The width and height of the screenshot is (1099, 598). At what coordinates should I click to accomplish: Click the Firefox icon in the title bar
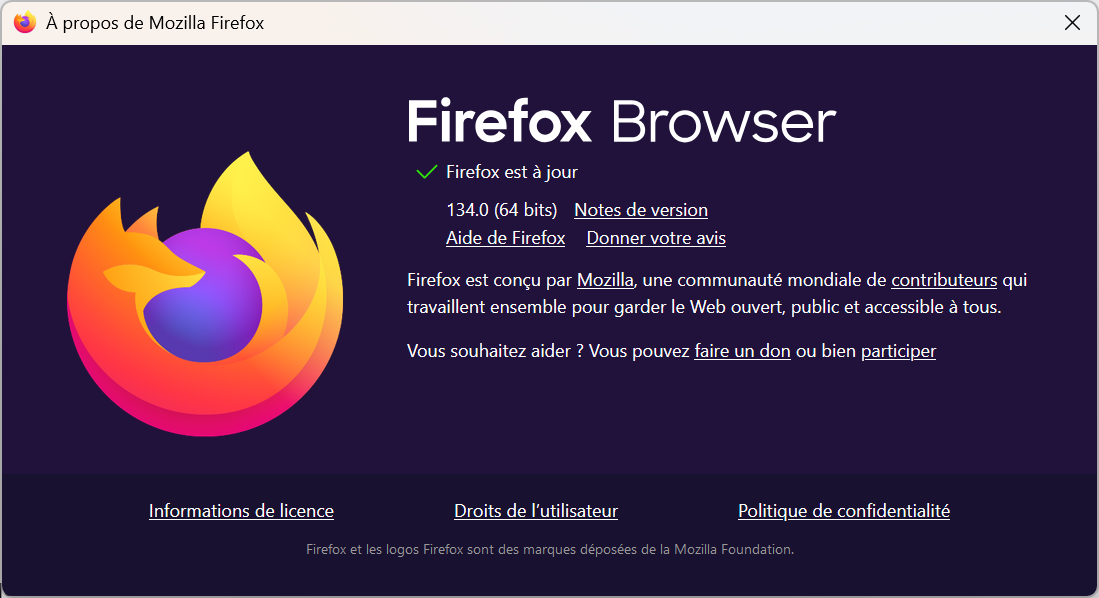point(25,22)
